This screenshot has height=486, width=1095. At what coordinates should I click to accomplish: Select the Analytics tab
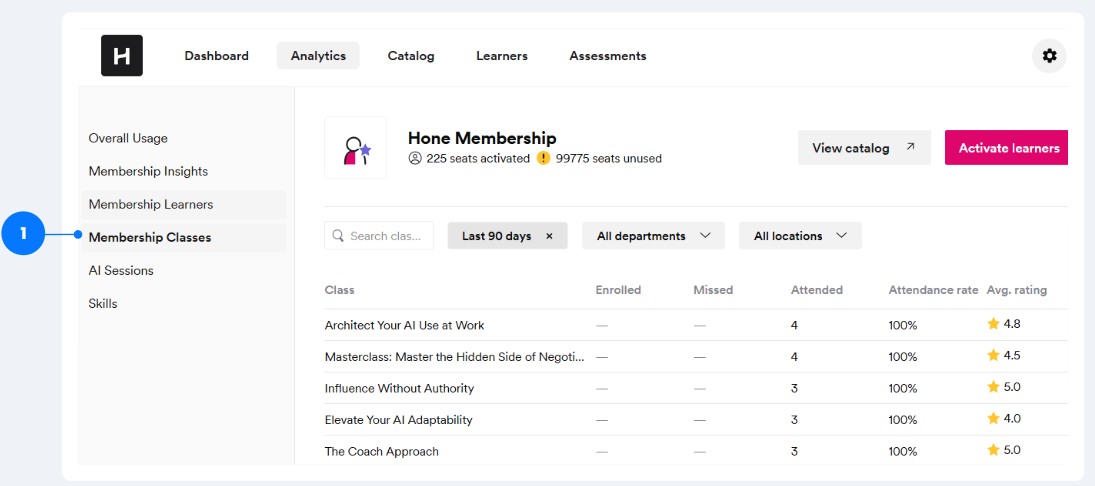pyautogui.click(x=318, y=56)
